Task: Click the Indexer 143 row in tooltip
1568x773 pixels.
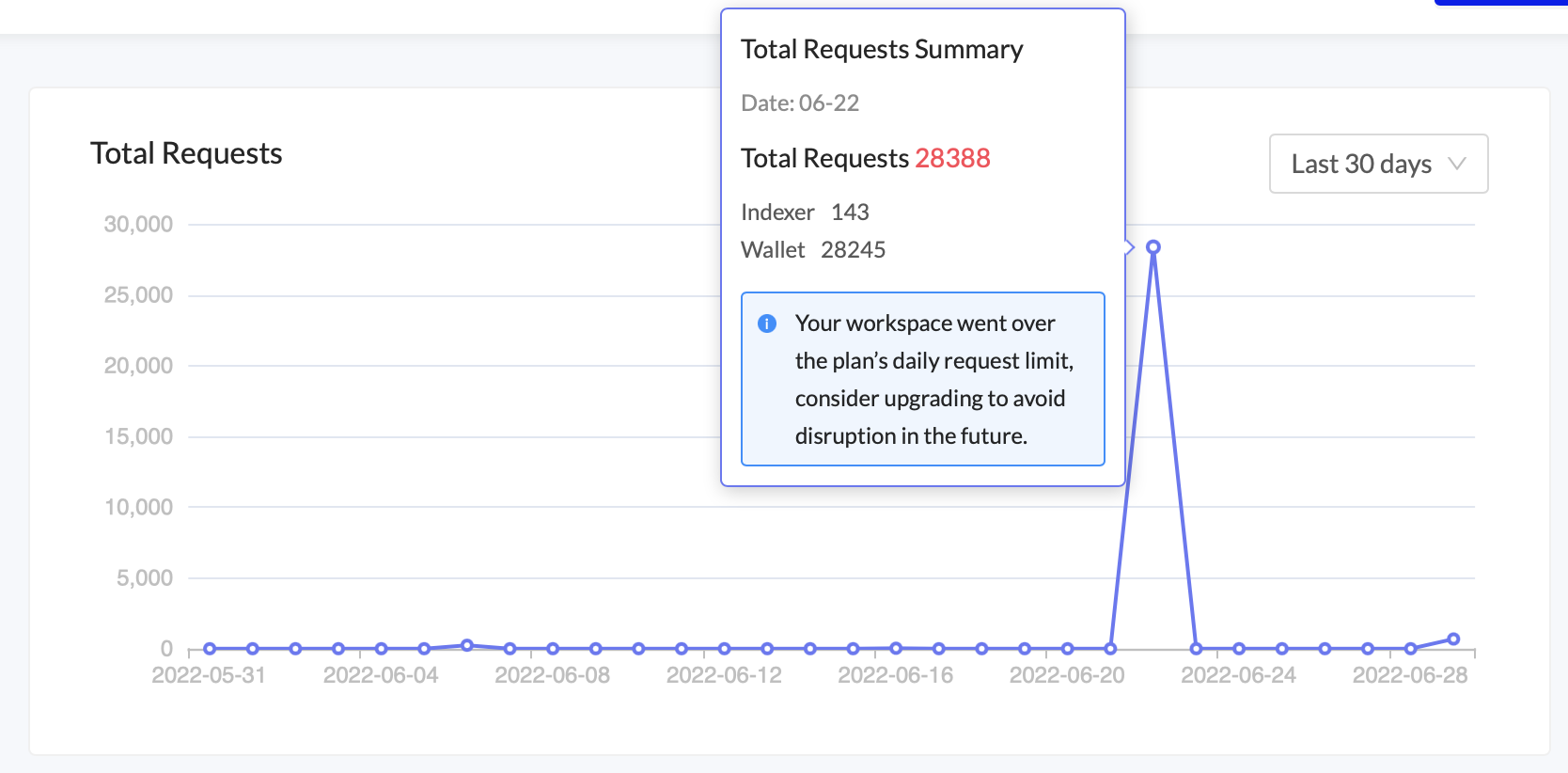Action: point(805,213)
